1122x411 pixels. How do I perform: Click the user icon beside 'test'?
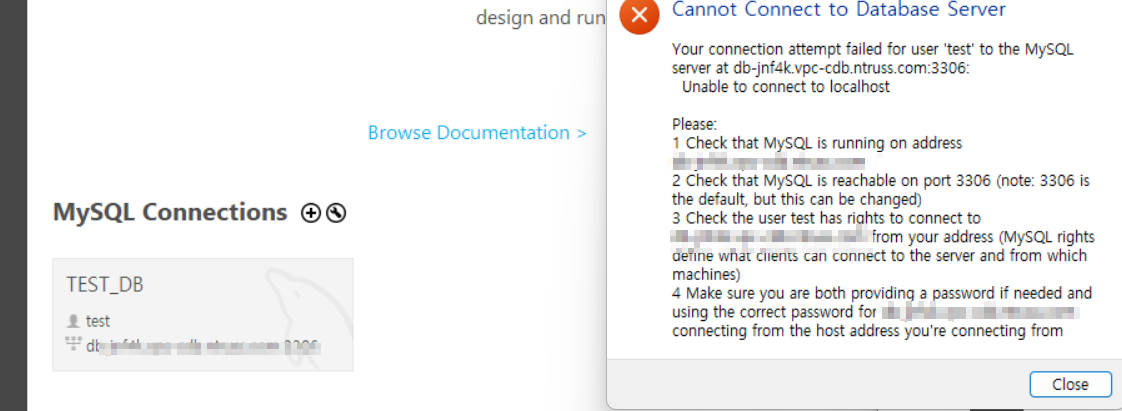[x=73, y=321]
